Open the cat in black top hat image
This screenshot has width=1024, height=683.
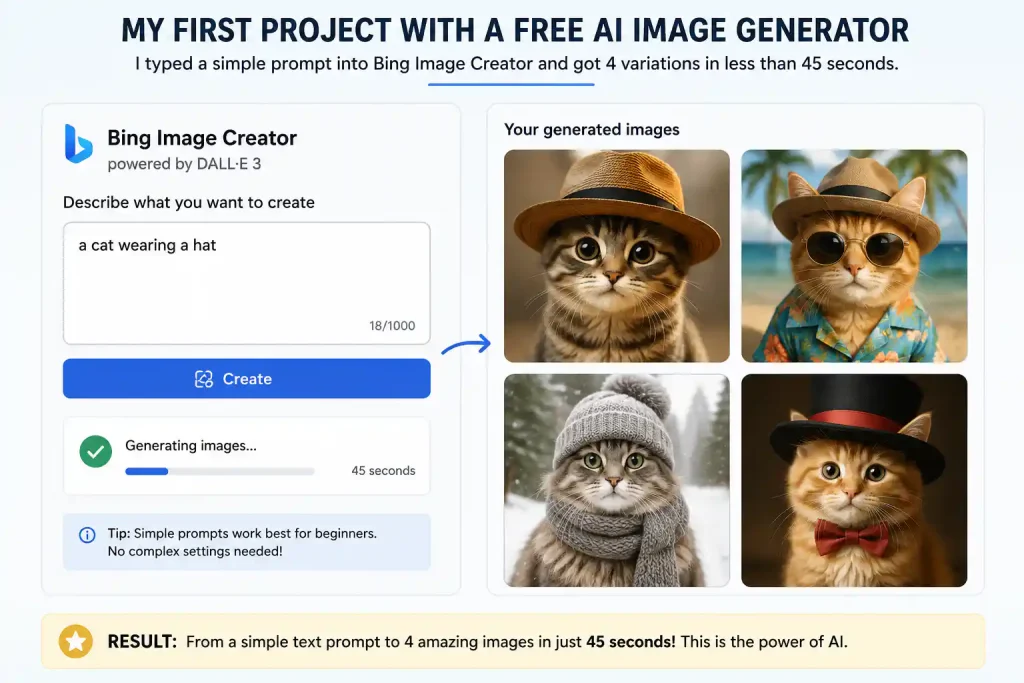click(x=854, y=480)
